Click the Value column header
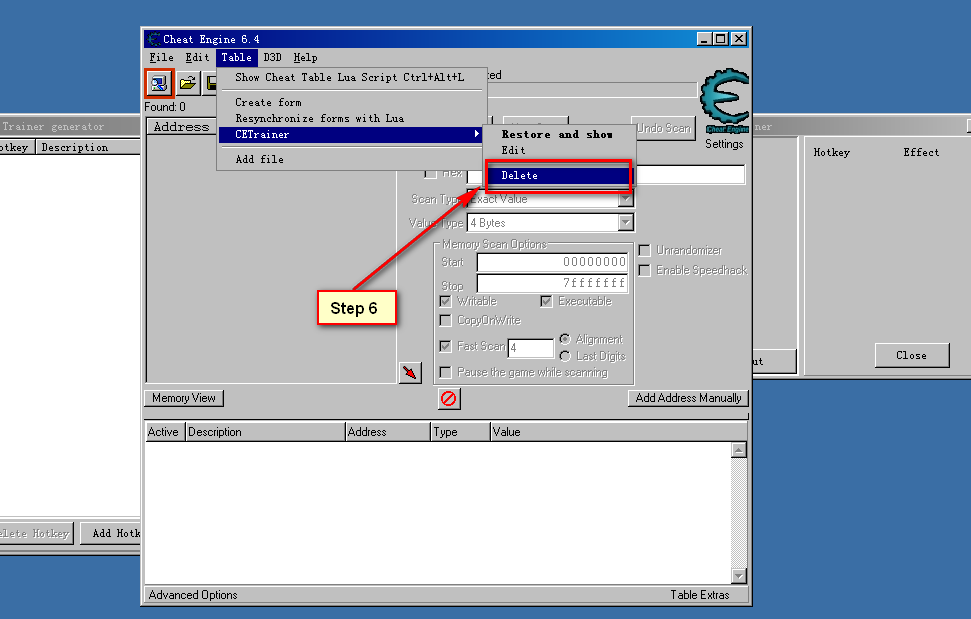971x619 pixels. (619, 431)
